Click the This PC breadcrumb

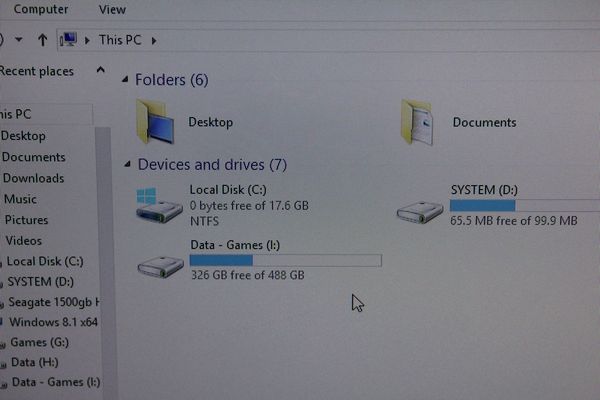(120, 40)
